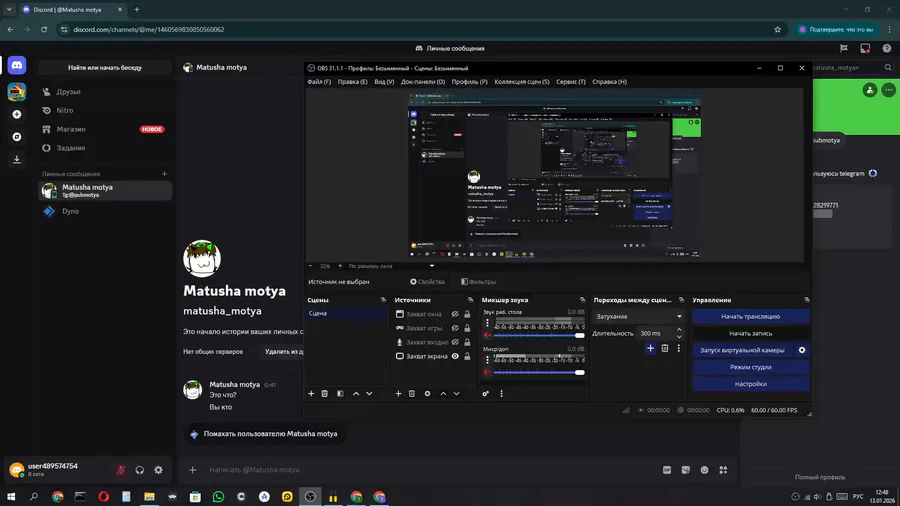Show the Захват игры source
This screenshot has width=900, height=506.
(455, 328)
